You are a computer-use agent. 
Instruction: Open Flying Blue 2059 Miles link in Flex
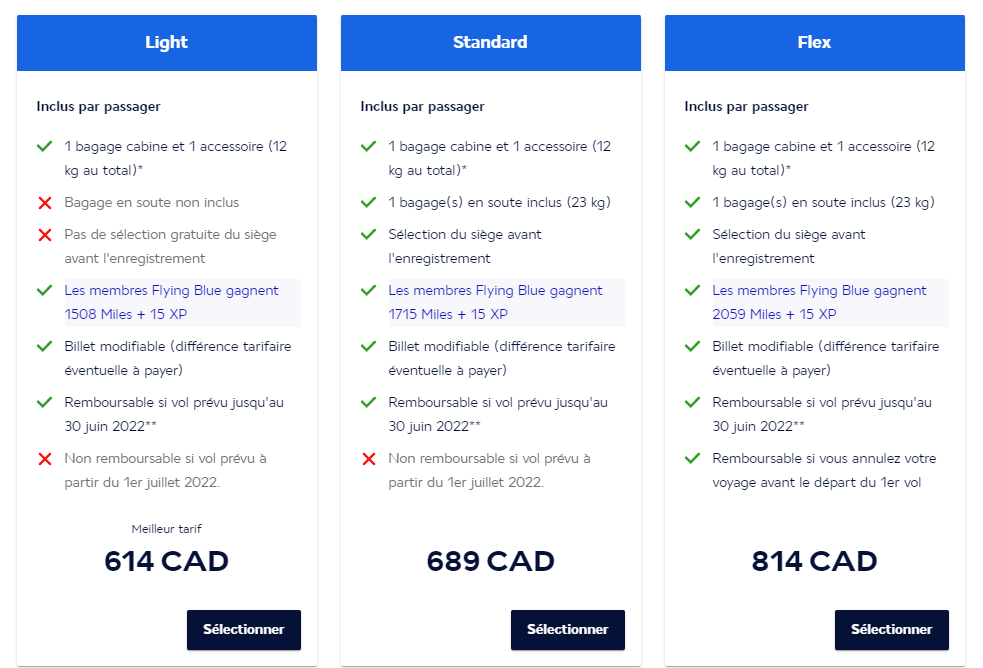tap(818, 302)
